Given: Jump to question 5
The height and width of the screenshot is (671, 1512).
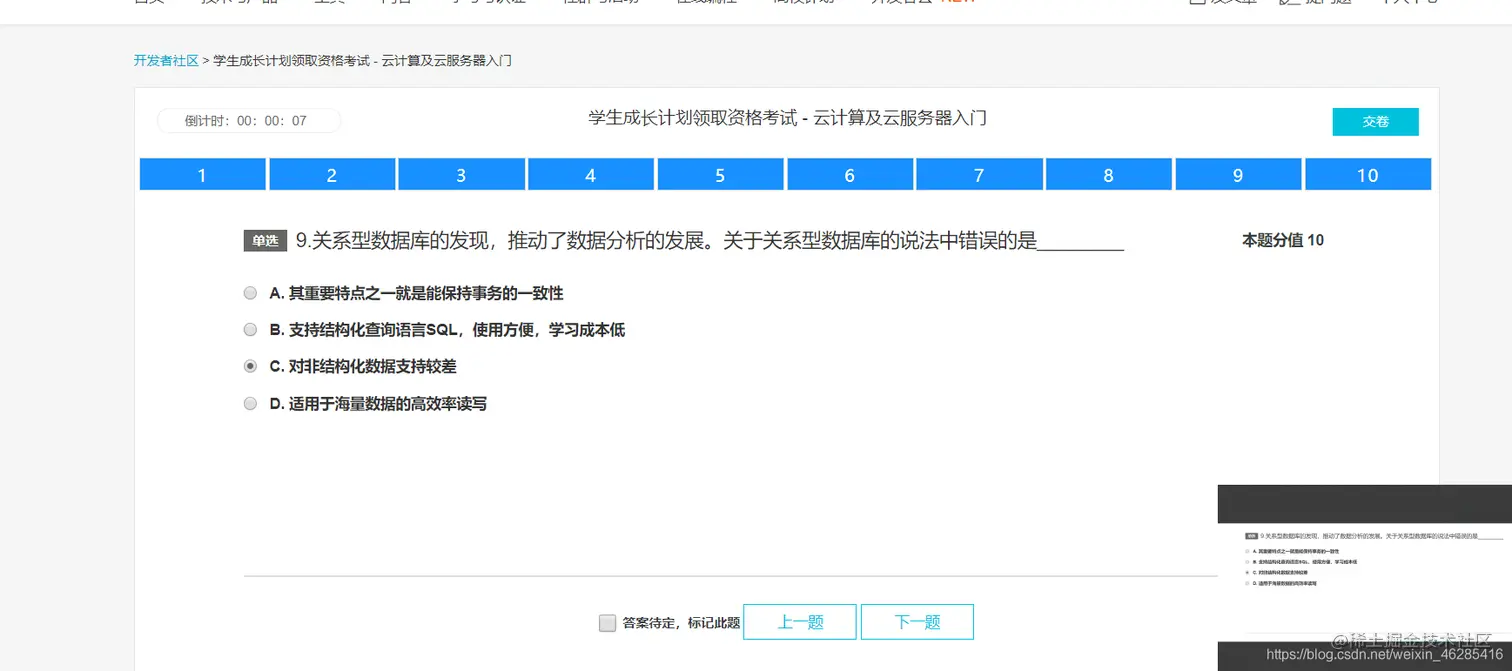Looking at the screenshot, I should coord(720,173).
